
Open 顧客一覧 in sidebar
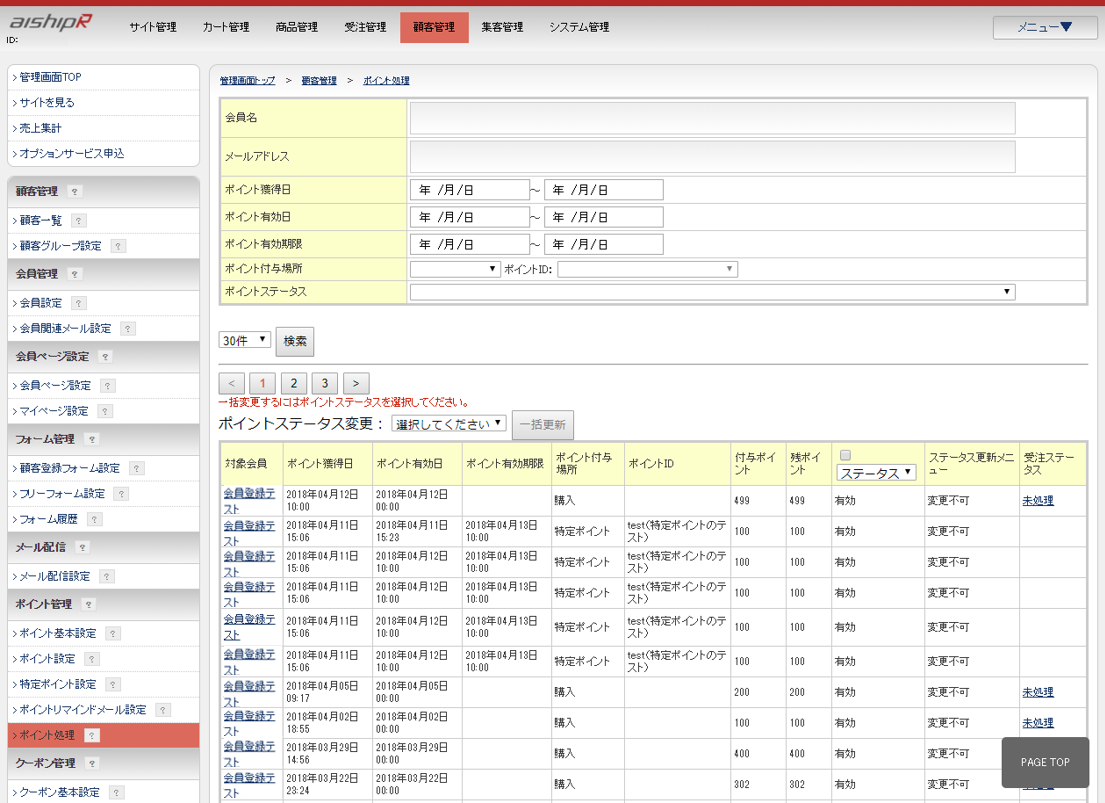click(x=41, y=221)
